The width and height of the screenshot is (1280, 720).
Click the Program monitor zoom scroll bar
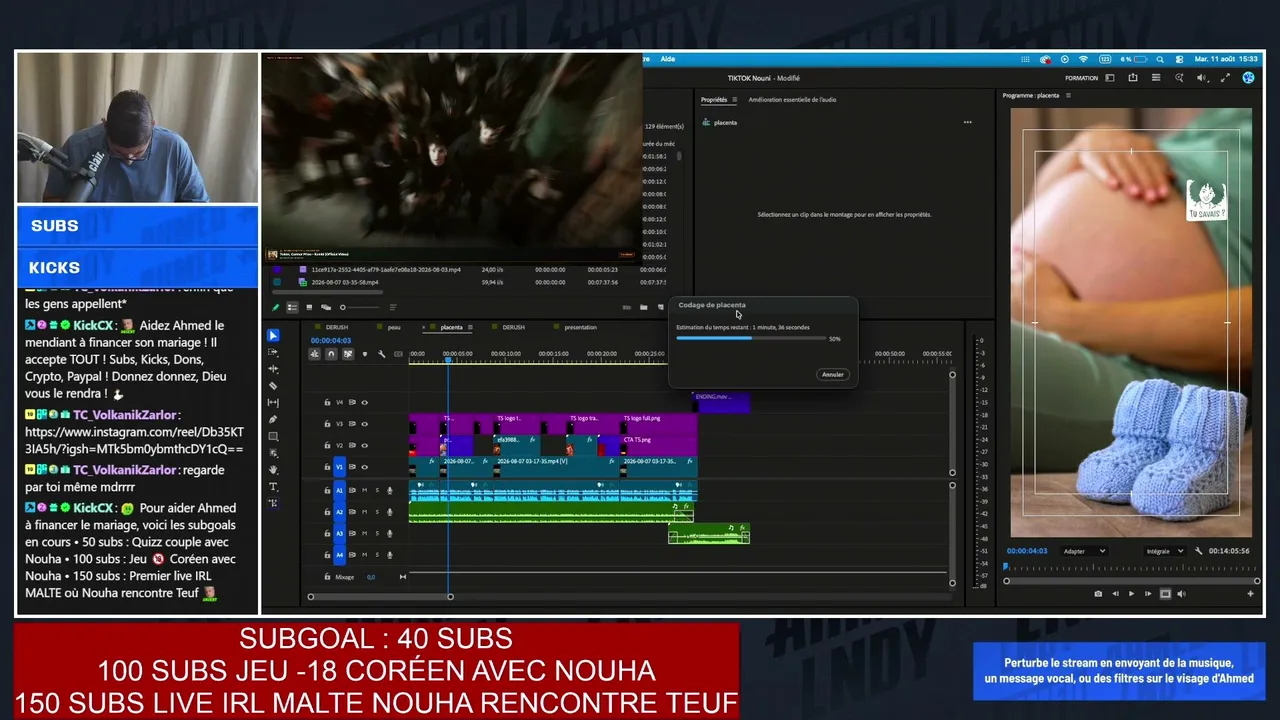point(1132,580)
